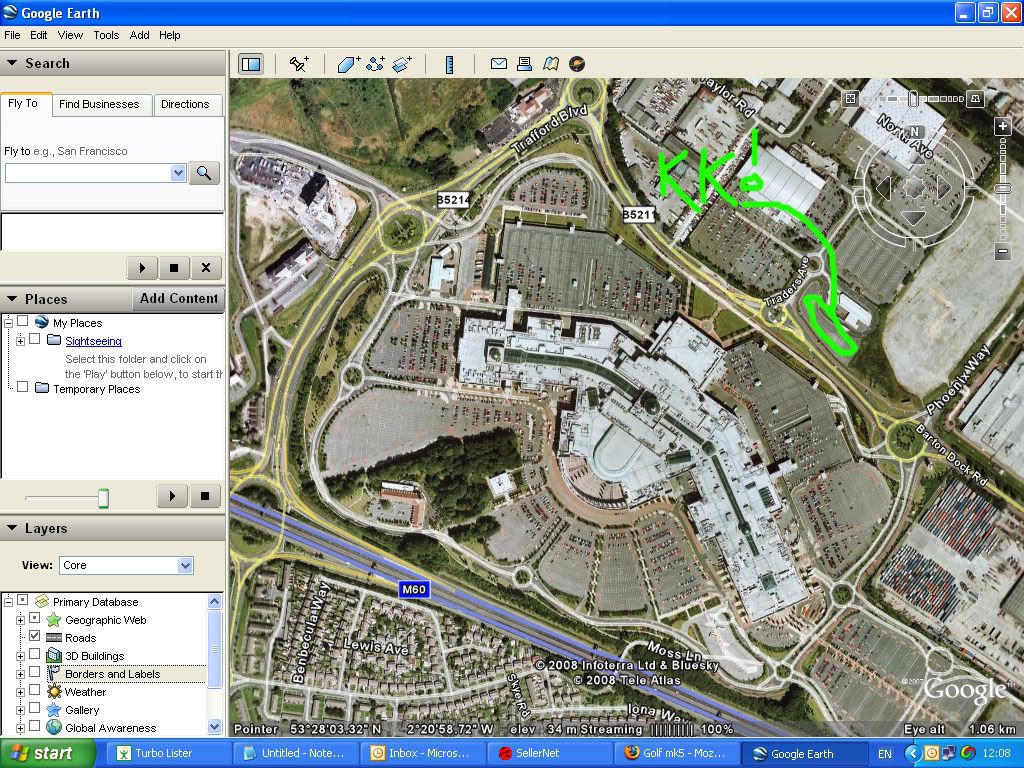
Task: Enable the Weather layer checkbox
Action: pyautogui.click(x=35, y=690)
